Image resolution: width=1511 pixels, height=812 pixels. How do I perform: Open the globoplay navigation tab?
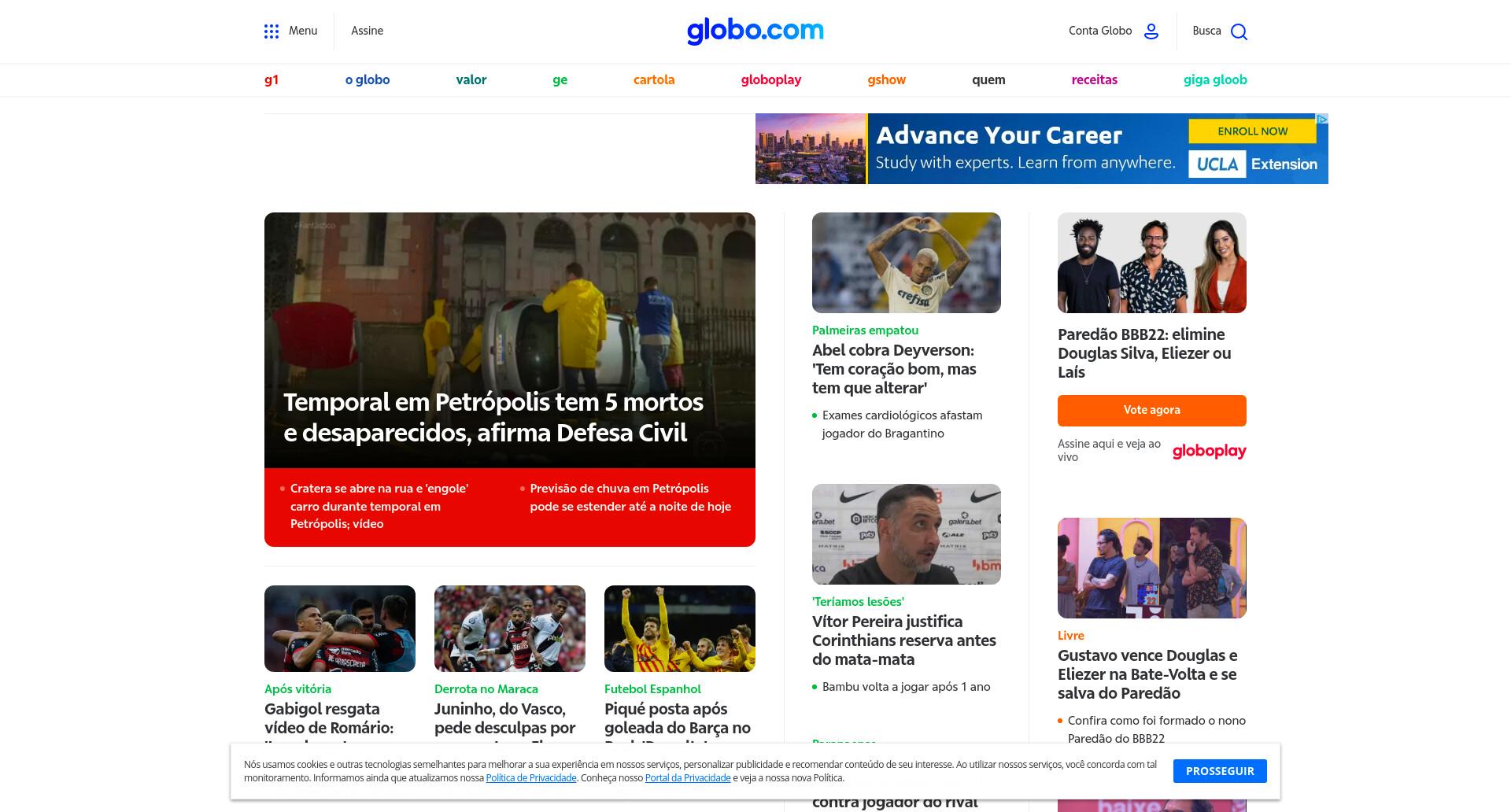[x=770, y=79]
